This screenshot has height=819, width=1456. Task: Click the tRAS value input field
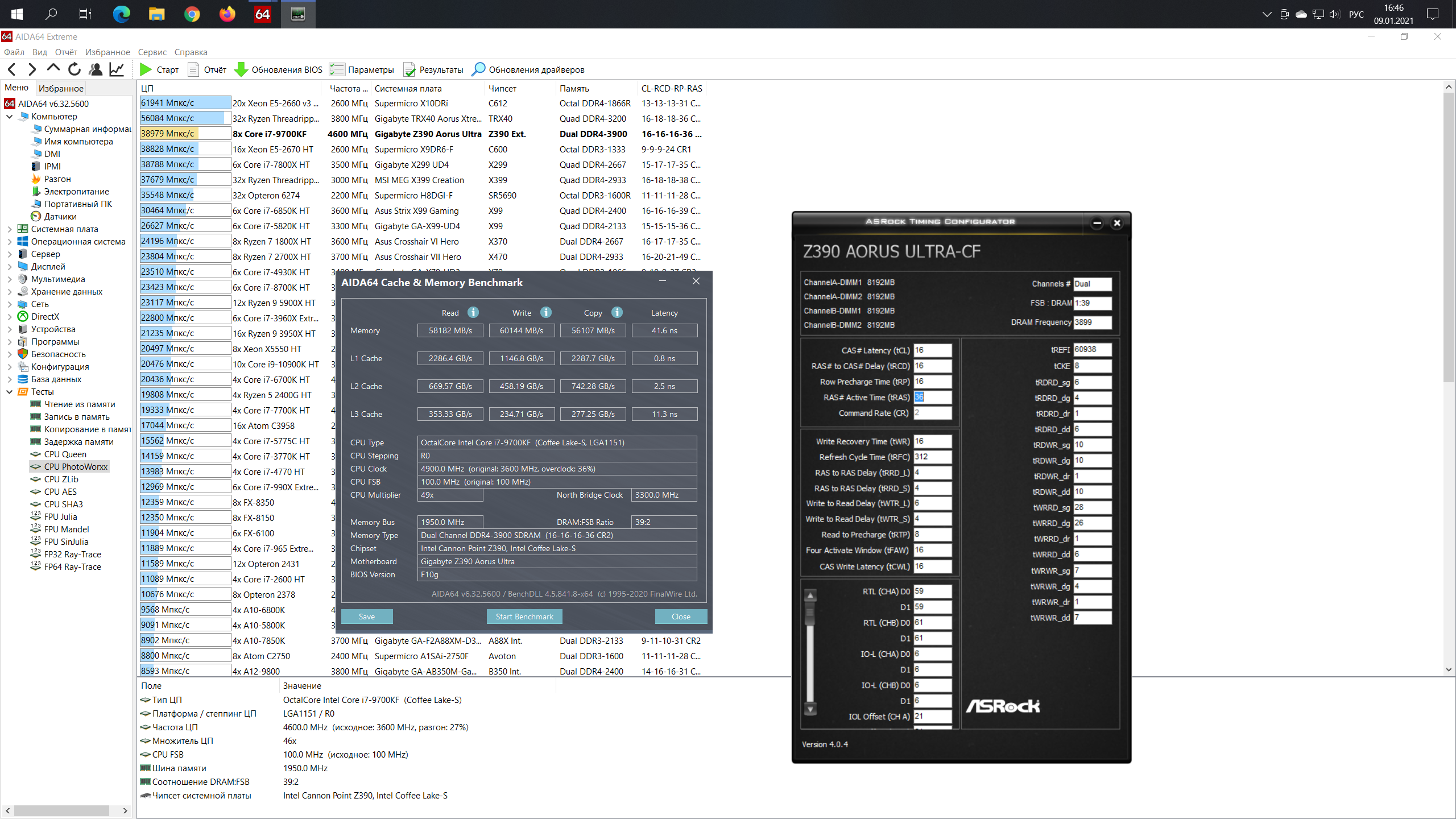[933, 397]
